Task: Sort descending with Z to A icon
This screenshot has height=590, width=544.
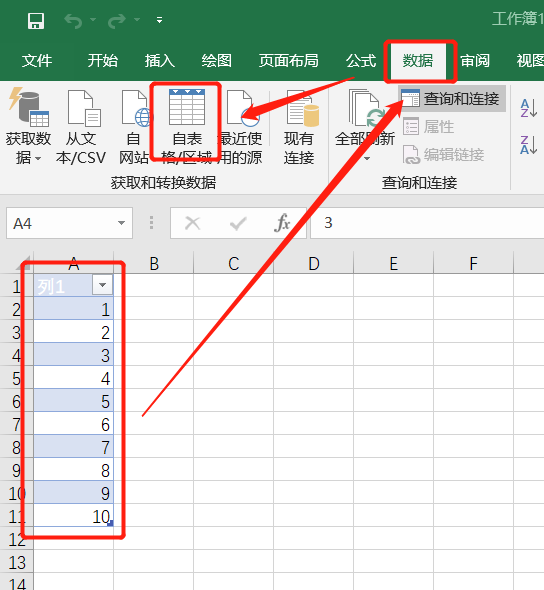Action: 528,145
